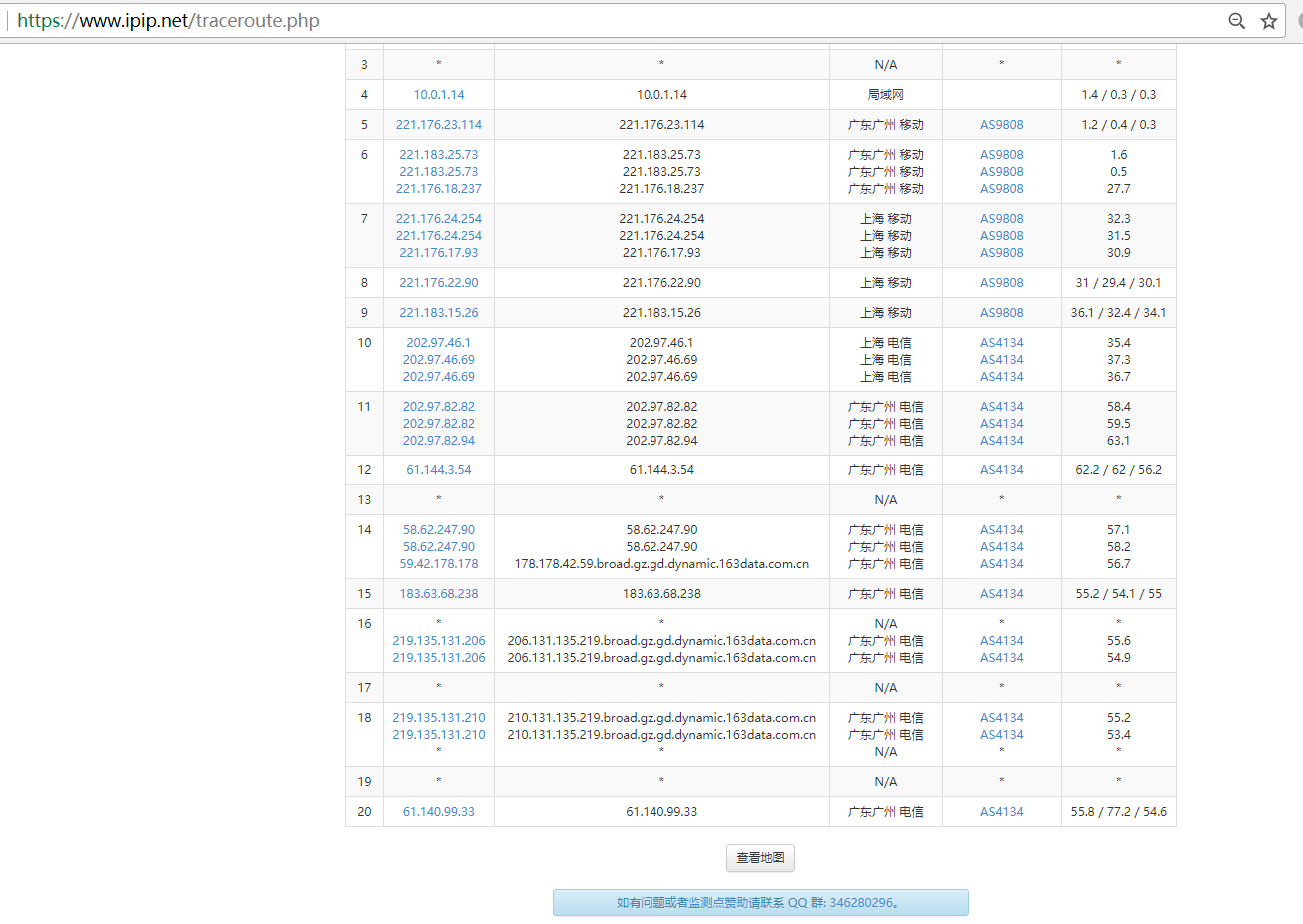The image size is (1303, 924).
Task: Open the blue 59.42.178.178 IP link
Action: point(439,564)
